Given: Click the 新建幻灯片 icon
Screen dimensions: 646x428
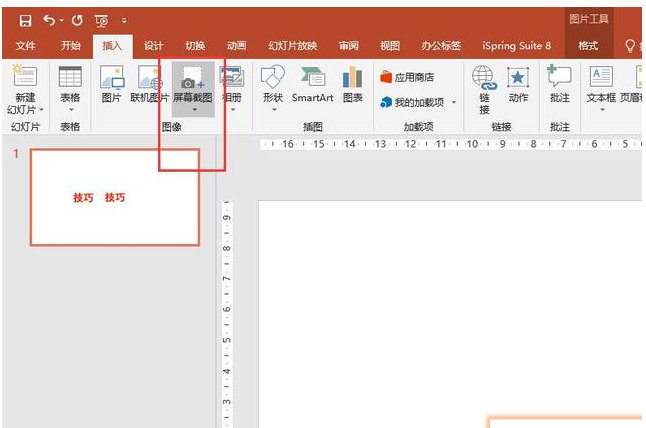Looking at the screenshot, I should pyautogui.click(x=25, y=76).
